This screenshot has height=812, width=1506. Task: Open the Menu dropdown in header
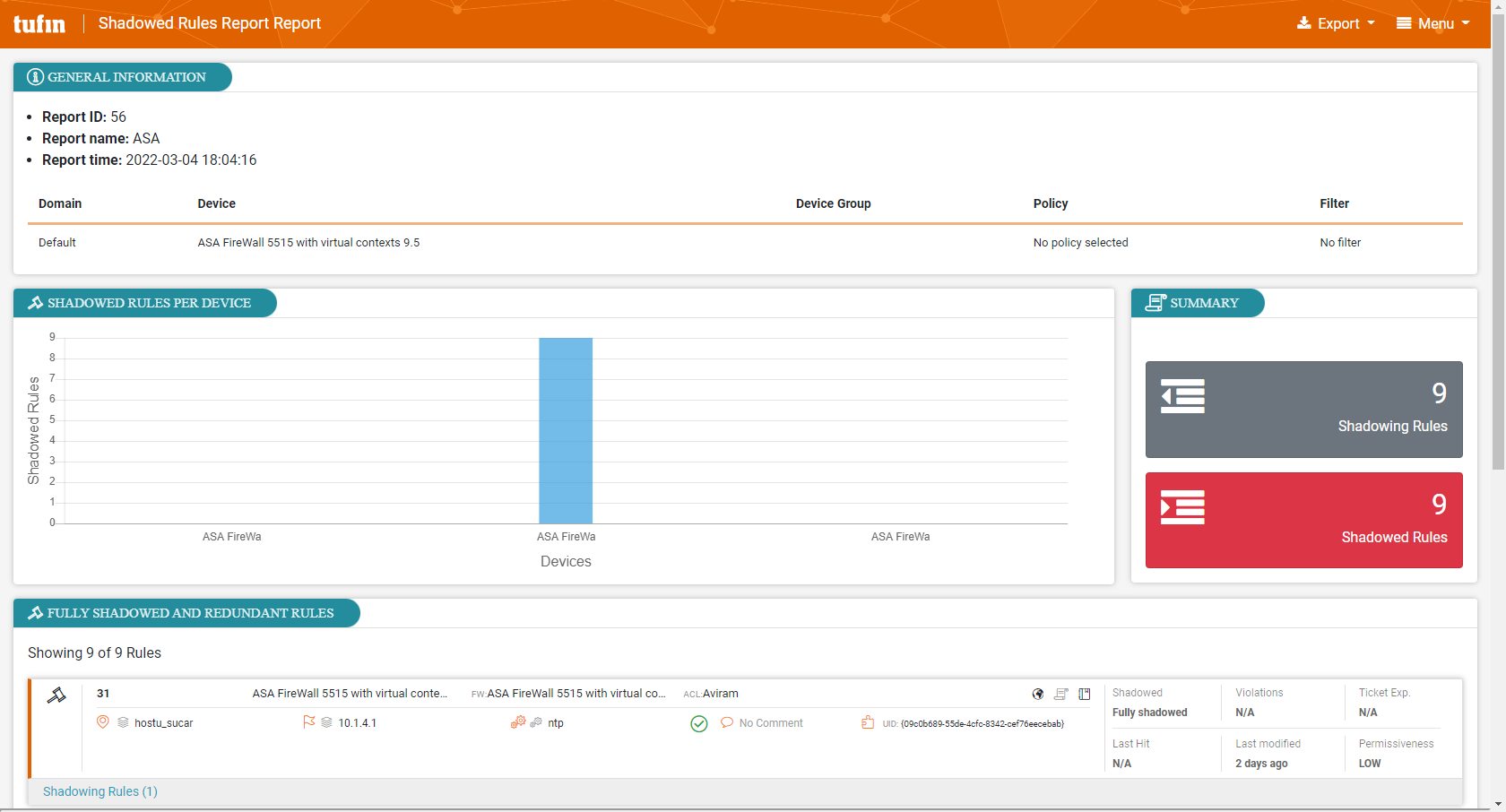coord(1433,23)
